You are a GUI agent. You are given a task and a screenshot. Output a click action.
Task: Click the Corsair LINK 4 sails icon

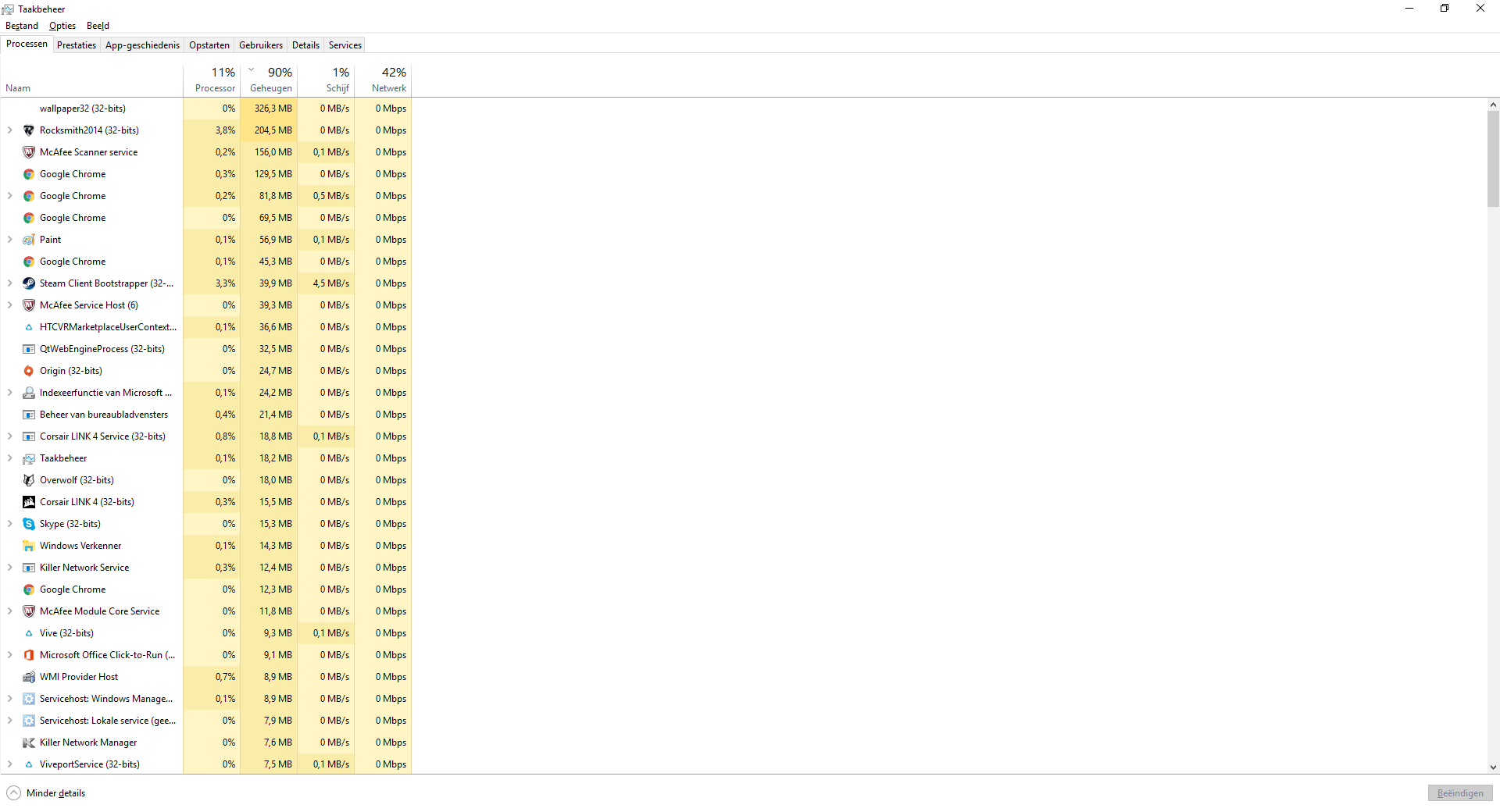tap(29, 502)
